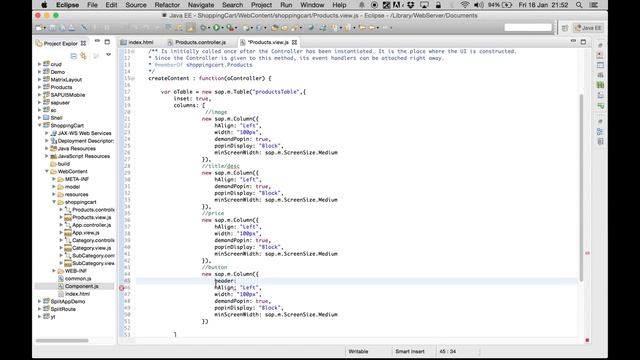
Task: Click the Print toolbar icon
Action: point(72,28)
